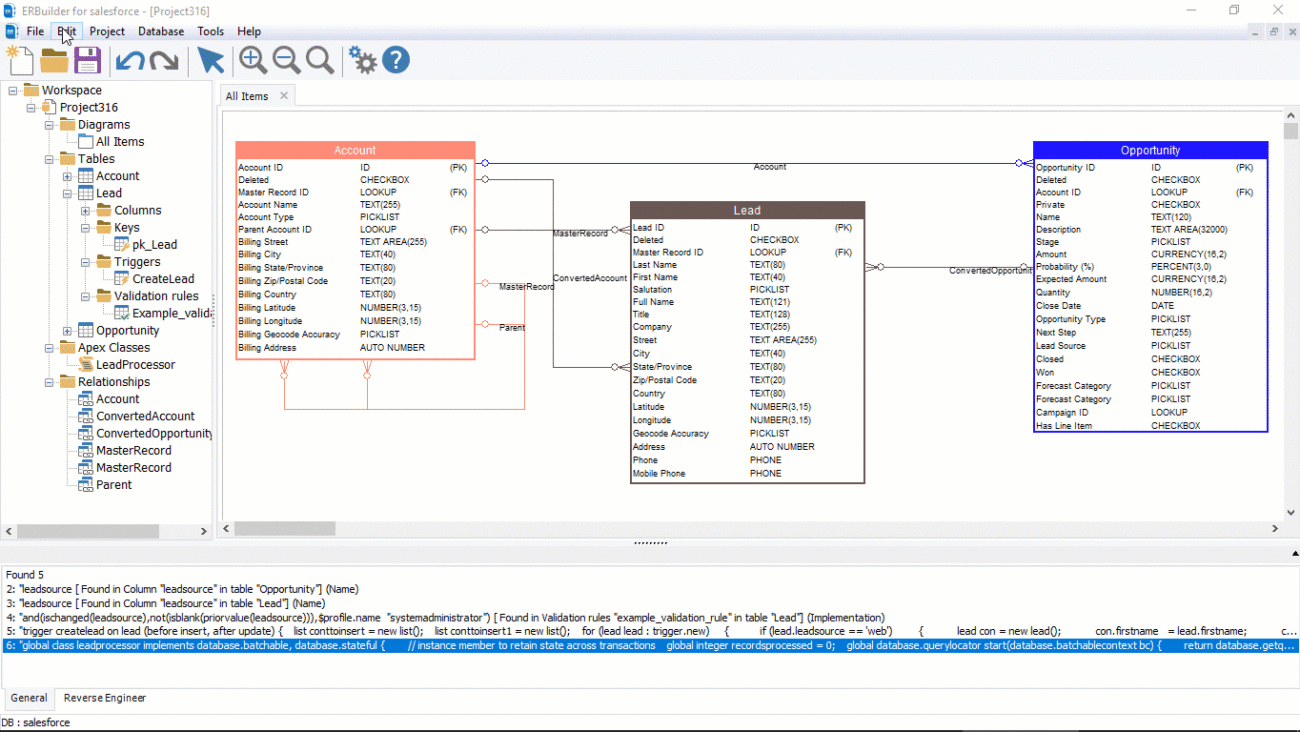
Task: Click the Zoom out magnifier icon
Action: 287,60
